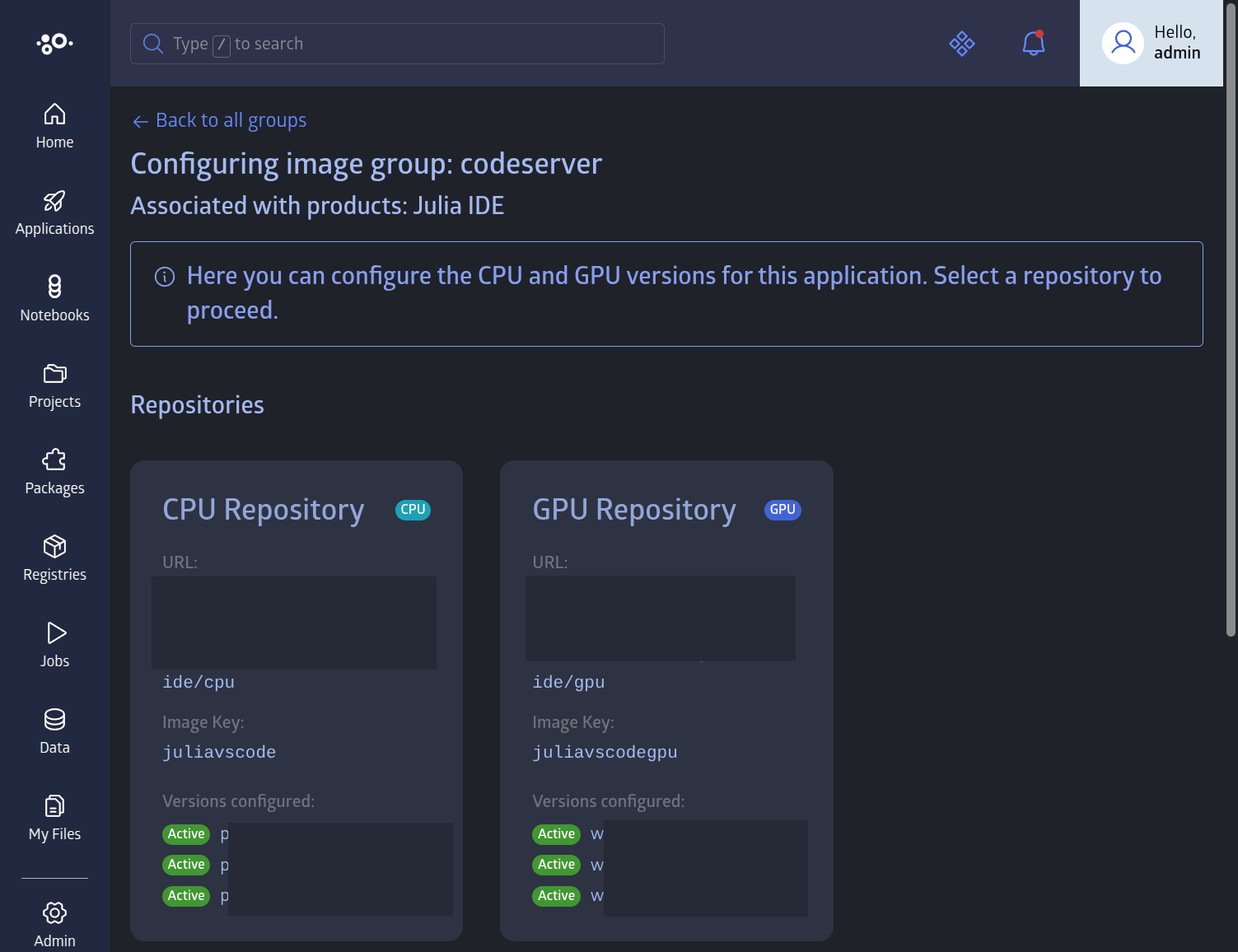
Task: Open the notifications bell
Action: pyautogui.click(x=1033, y=43)
